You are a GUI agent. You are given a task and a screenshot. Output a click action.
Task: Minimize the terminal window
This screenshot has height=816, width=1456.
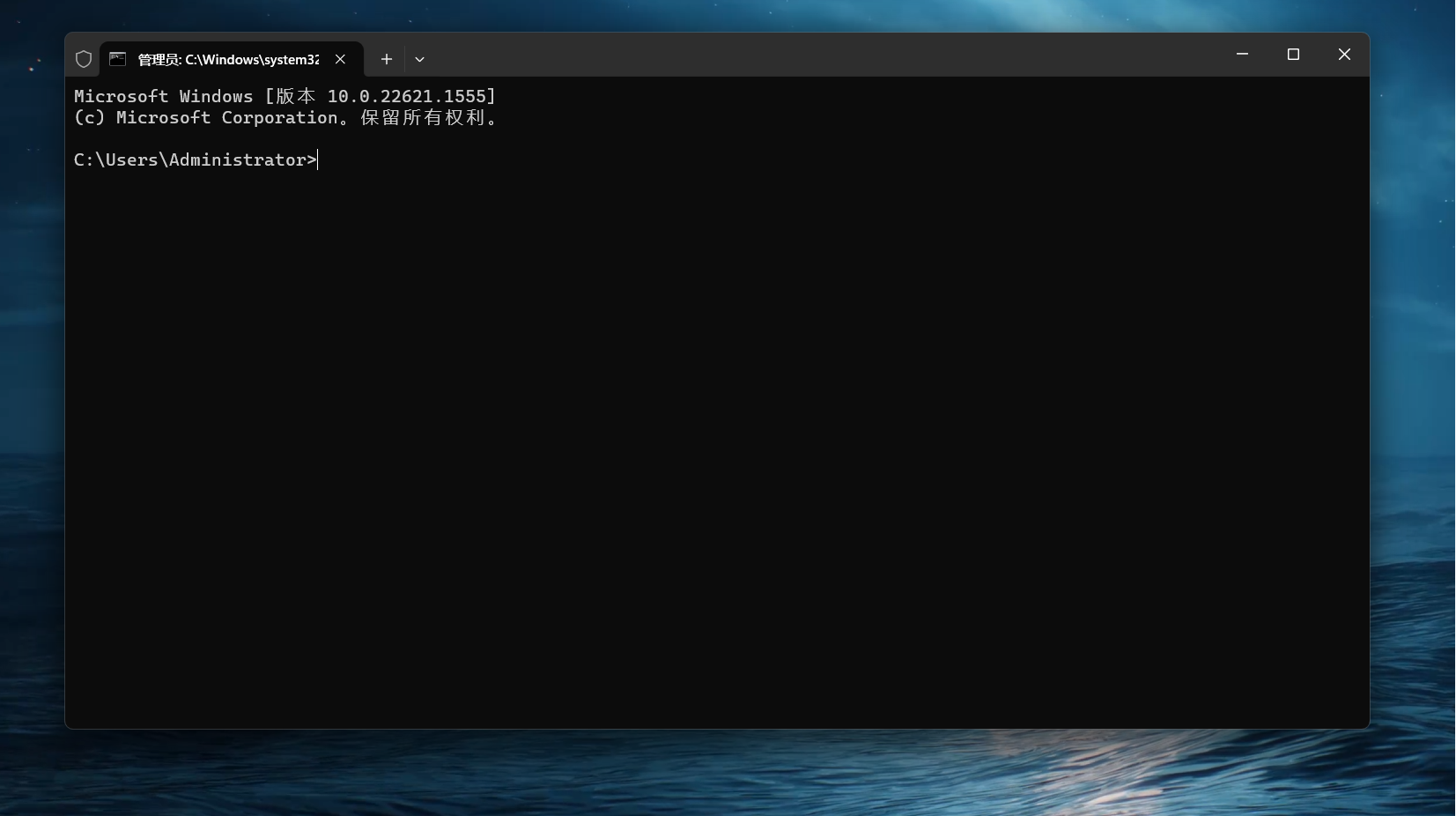1242,55
